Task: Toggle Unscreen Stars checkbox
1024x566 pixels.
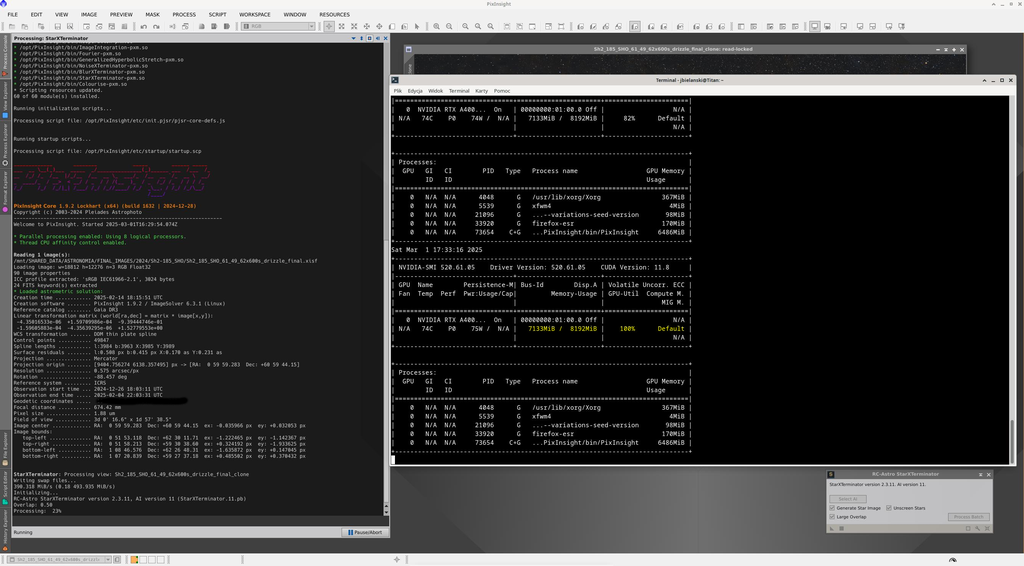Action: coord(889,508)
